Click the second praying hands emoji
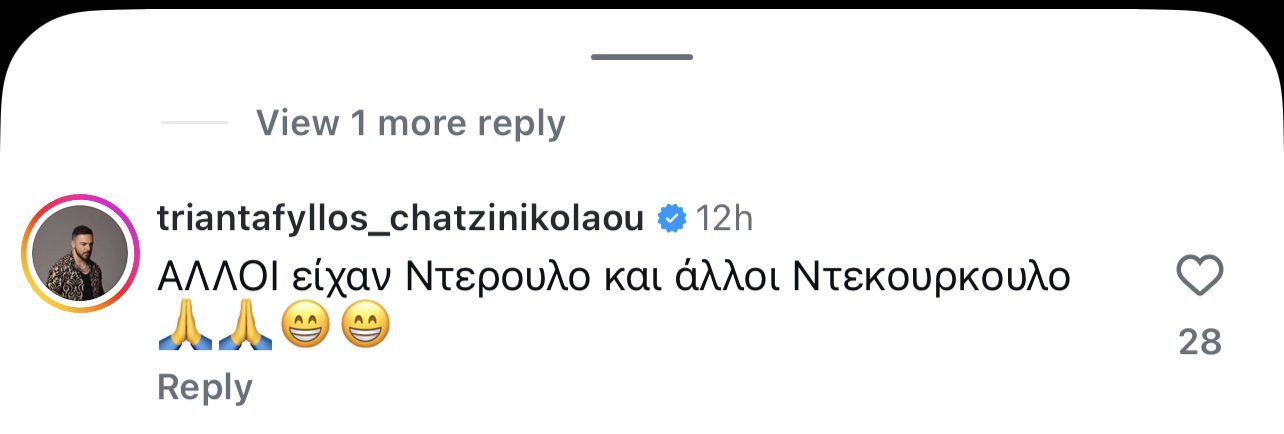1284x434 pixels. coord(245,327)
